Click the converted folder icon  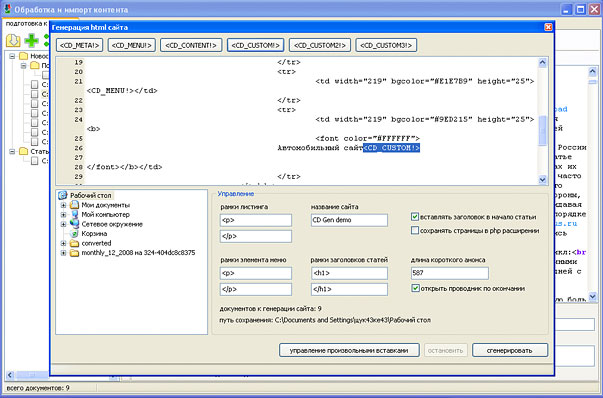(74, 243)
